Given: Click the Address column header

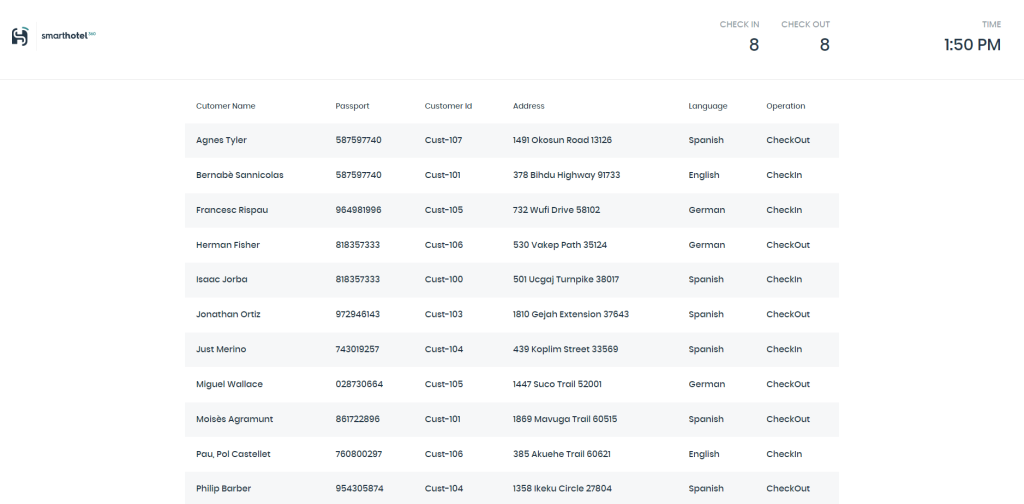Looking at the screenshot, I should pyautogui.click(x=528, y=106).
